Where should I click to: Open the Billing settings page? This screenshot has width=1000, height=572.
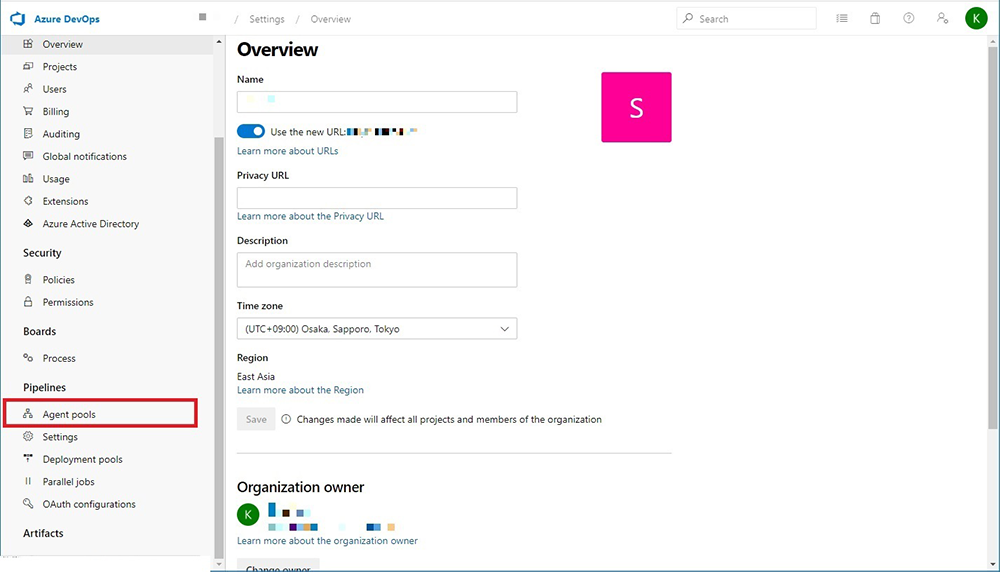pos(55,111)
